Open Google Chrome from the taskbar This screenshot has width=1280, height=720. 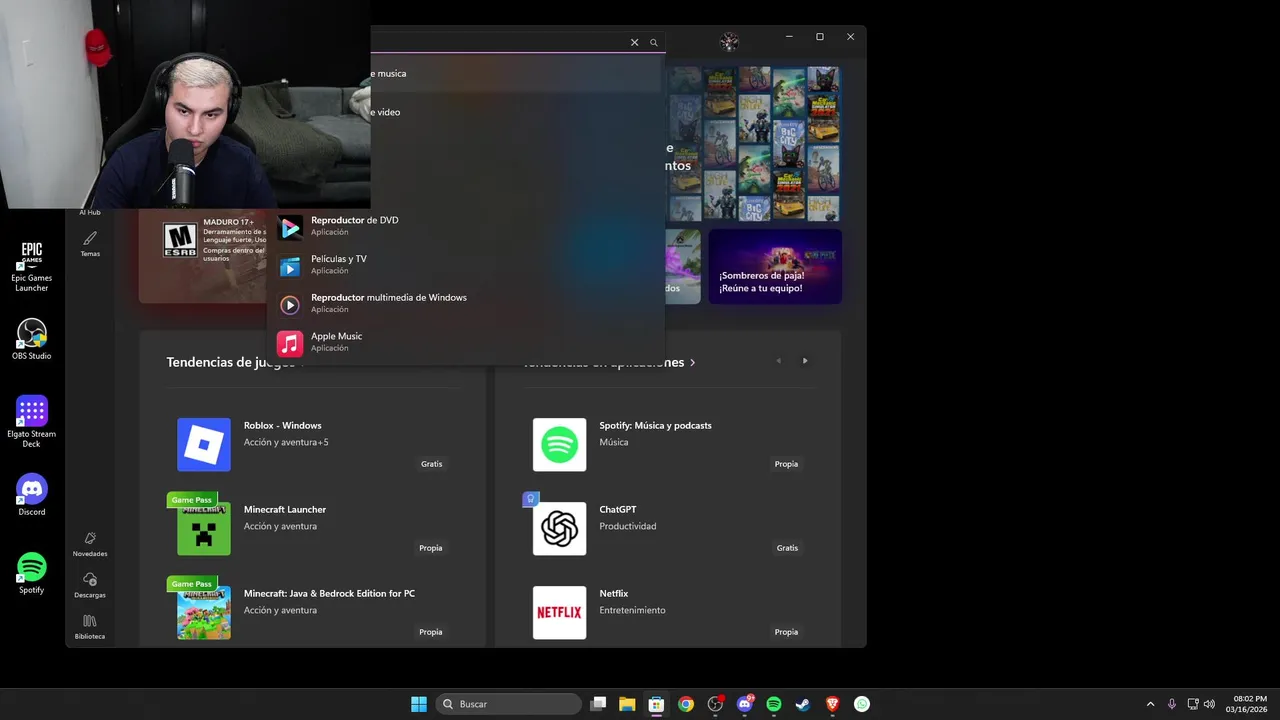point(686,704)
